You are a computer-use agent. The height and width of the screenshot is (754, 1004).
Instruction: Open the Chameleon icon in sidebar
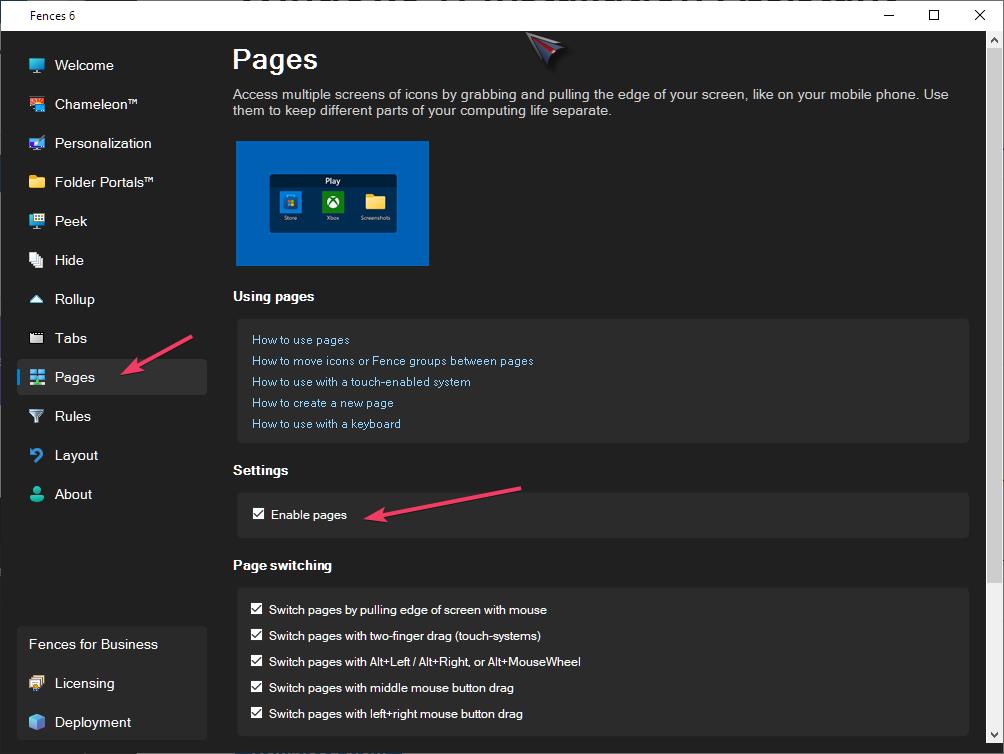tap(37, 104)
